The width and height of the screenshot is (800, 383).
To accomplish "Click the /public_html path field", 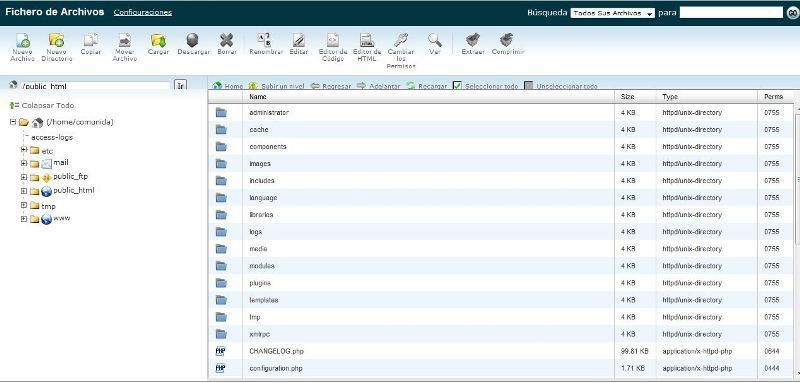I will (95, 86).
